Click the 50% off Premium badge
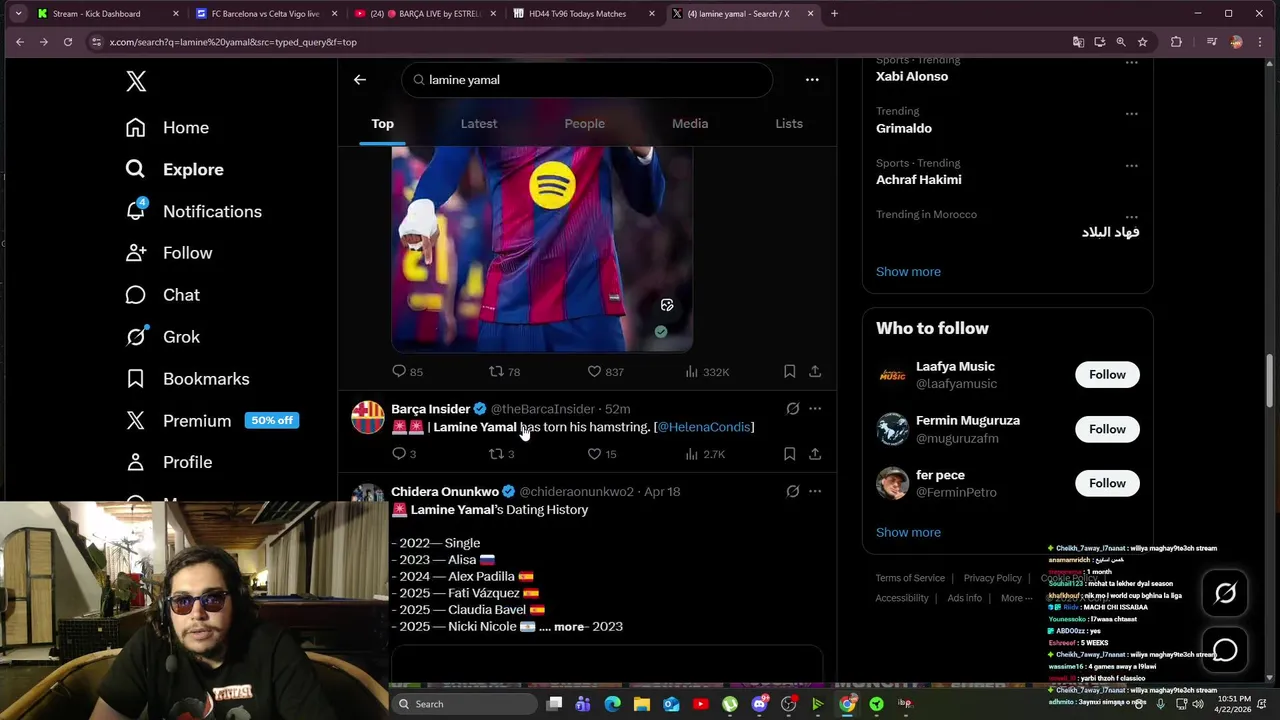Screen dimensions: 1280x720 click(x=272, y=420)
